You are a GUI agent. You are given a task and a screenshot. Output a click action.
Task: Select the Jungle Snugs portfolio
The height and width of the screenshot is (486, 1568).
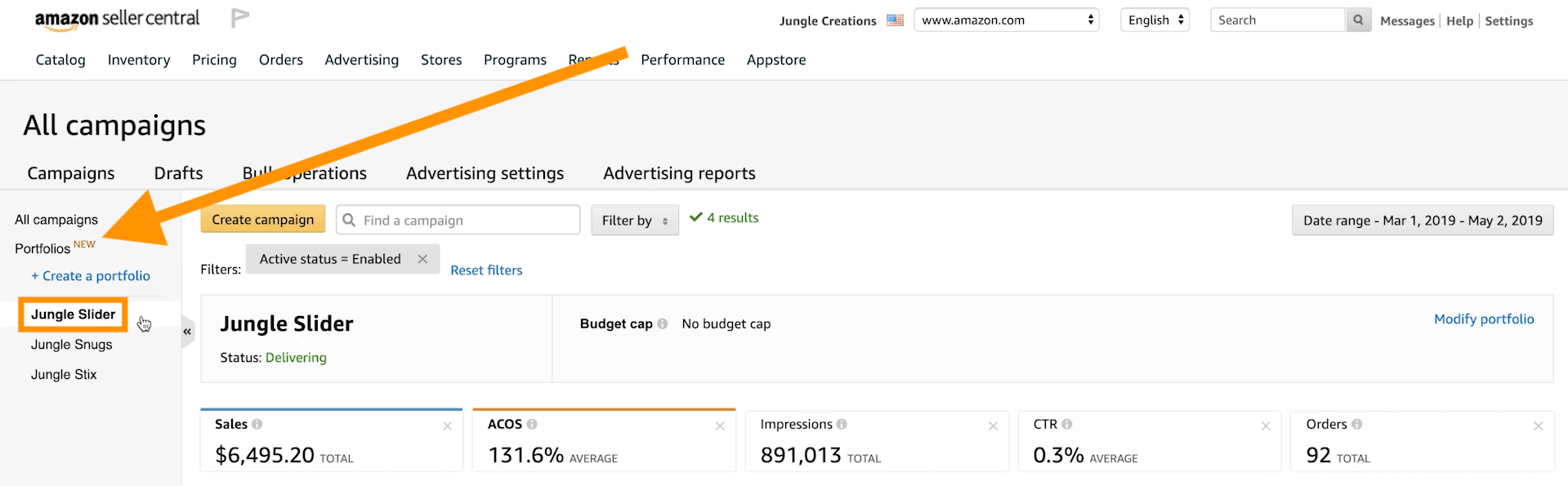click(x=72, y=345)
